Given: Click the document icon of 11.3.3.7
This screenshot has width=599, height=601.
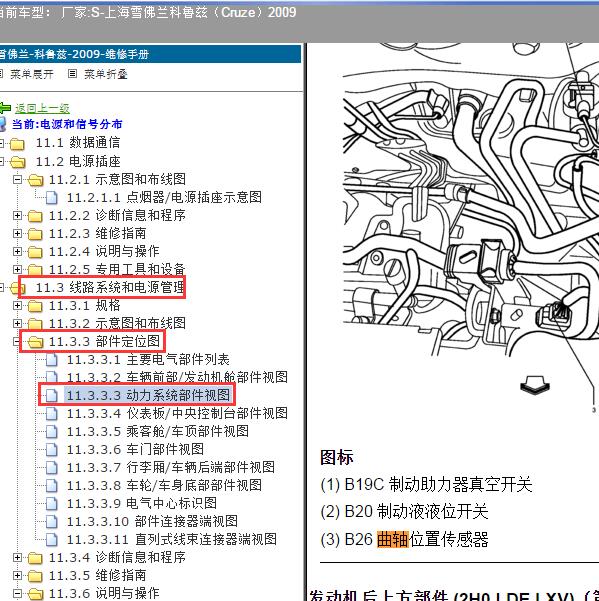Looking at the screenshot, I should click(51, 468).
